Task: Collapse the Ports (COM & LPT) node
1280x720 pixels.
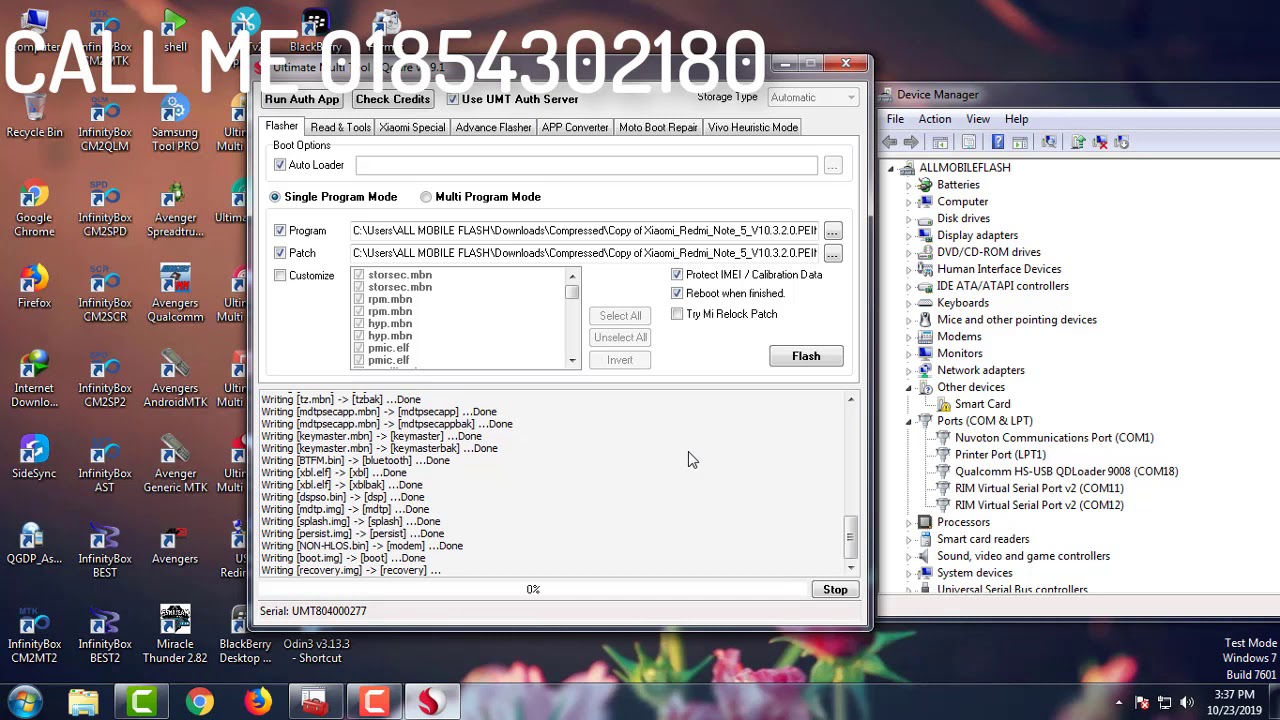Action: point(909,422)
